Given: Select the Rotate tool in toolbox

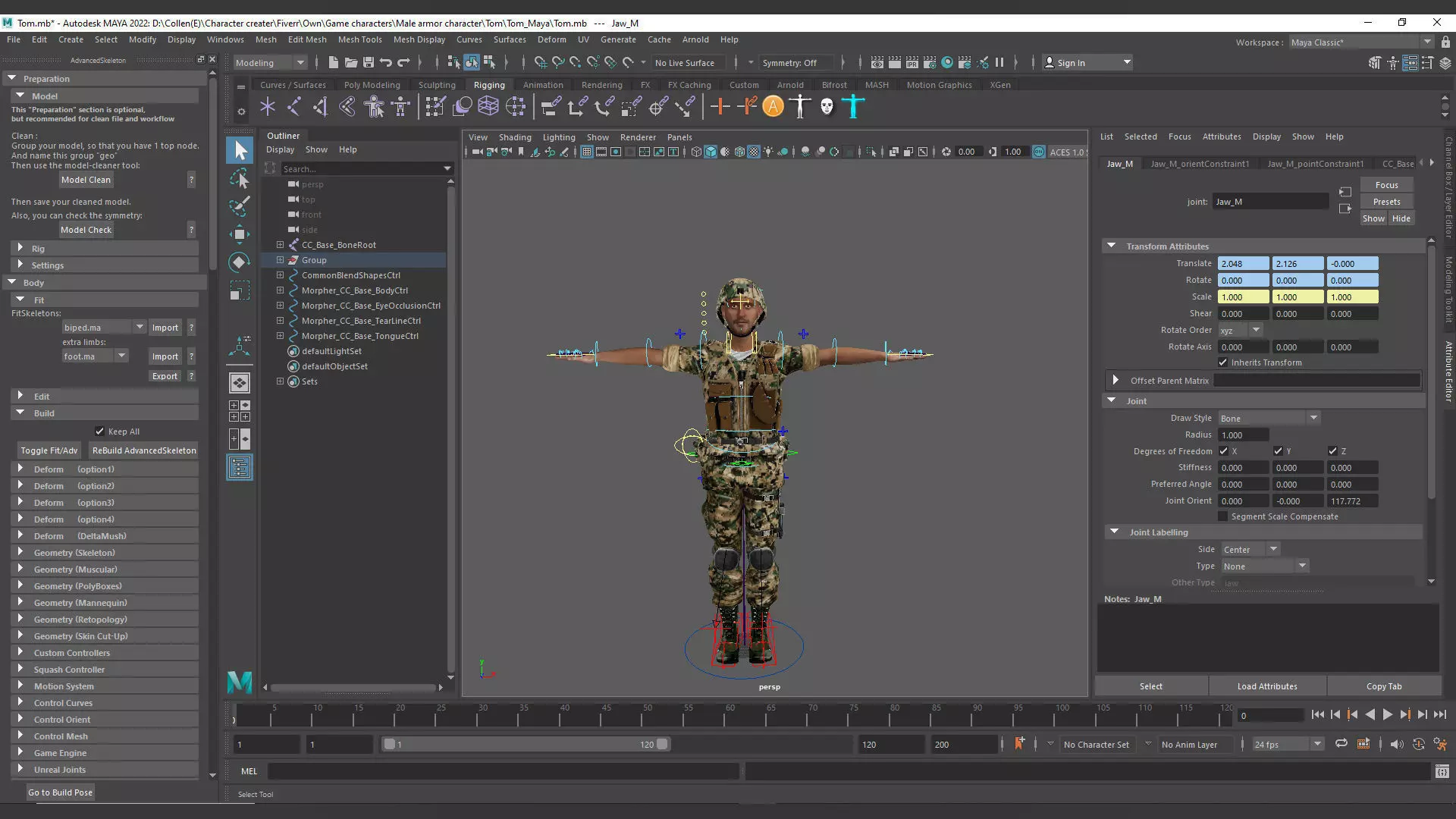Looking at the screenshot, I should pos(240,262).
